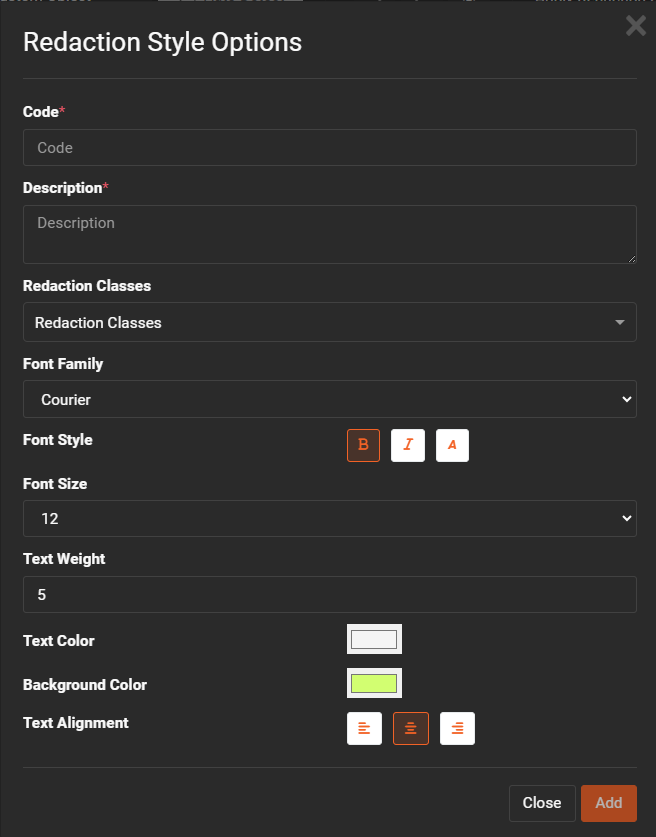Align text to the left
The height and width of the screenshot is (837, 656).
pos(364,729)
